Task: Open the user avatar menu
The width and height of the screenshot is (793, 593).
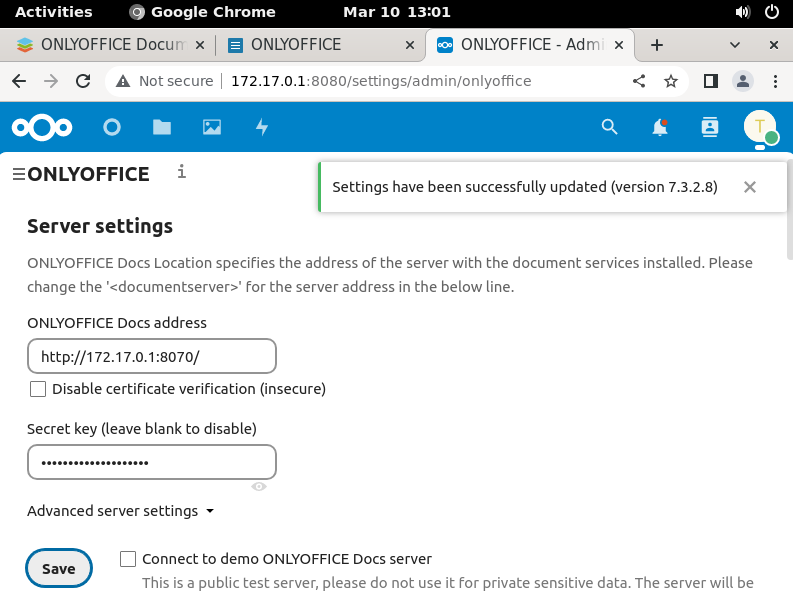Action: (x=760, y=127)
